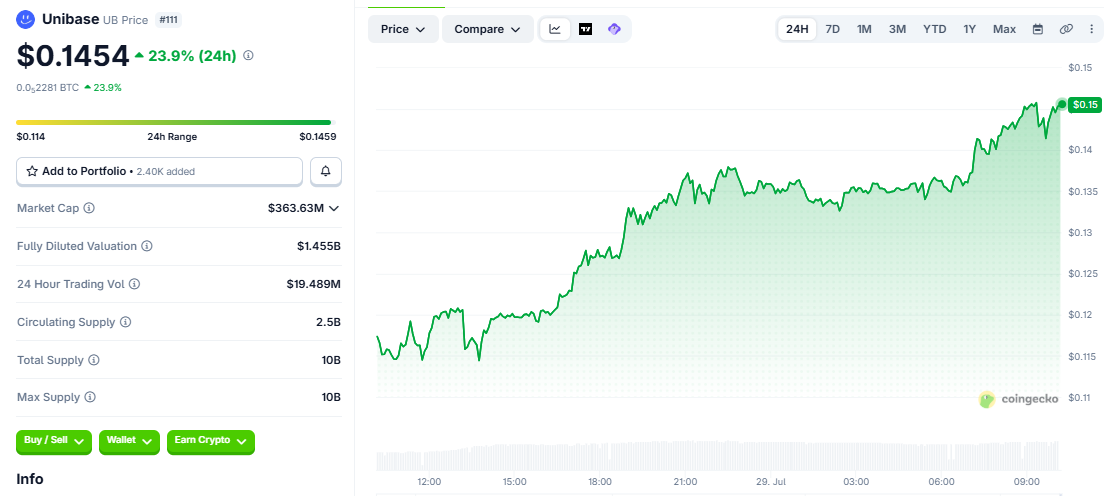Image resolution: width=1116 pixels, height=496 pixels.
Task: Select the 1M time range tab
Action: (864, 29)
